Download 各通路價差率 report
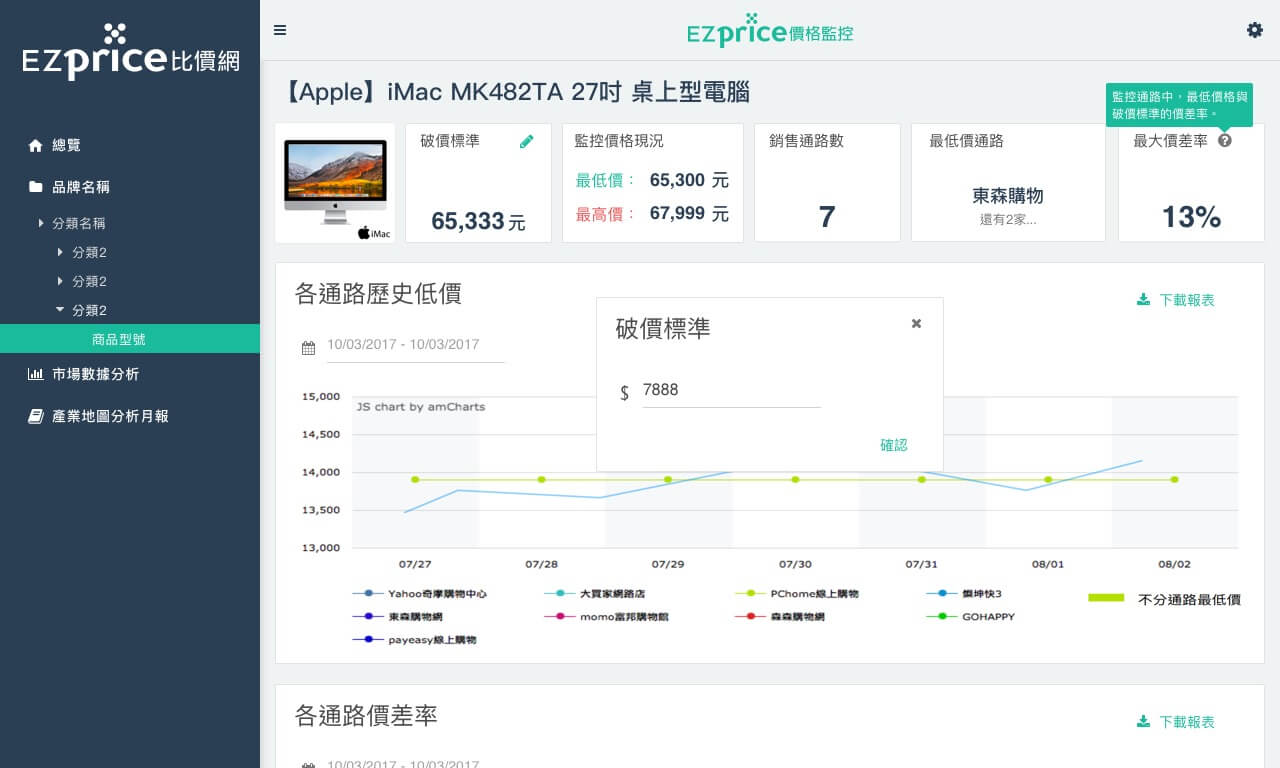This screenshot has width=1280, height=768. [x=1176, y=722]
